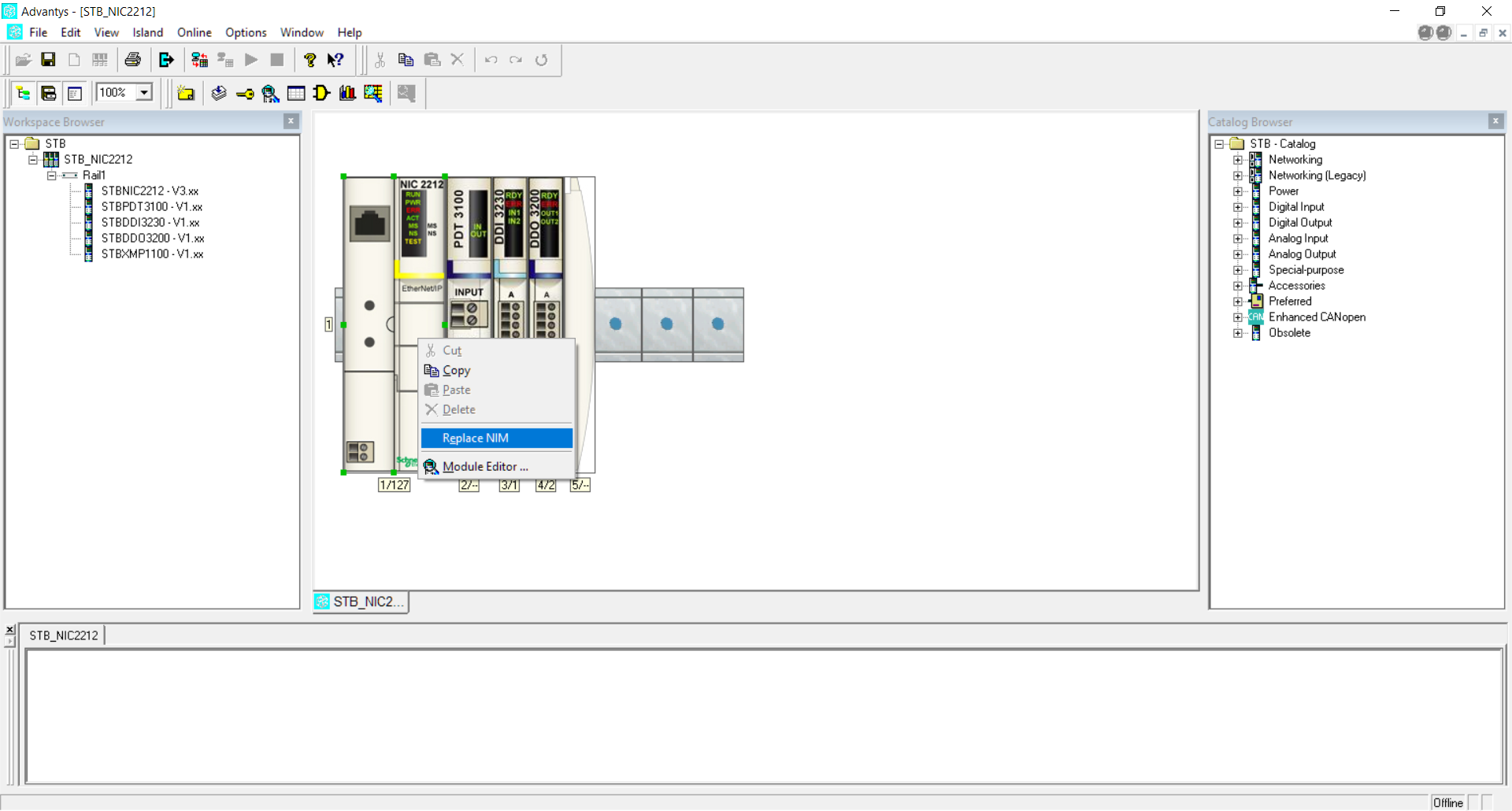Click the yellow logic gate reflex icon
This screenshot has height=811, width=1512.
[321, 93]
